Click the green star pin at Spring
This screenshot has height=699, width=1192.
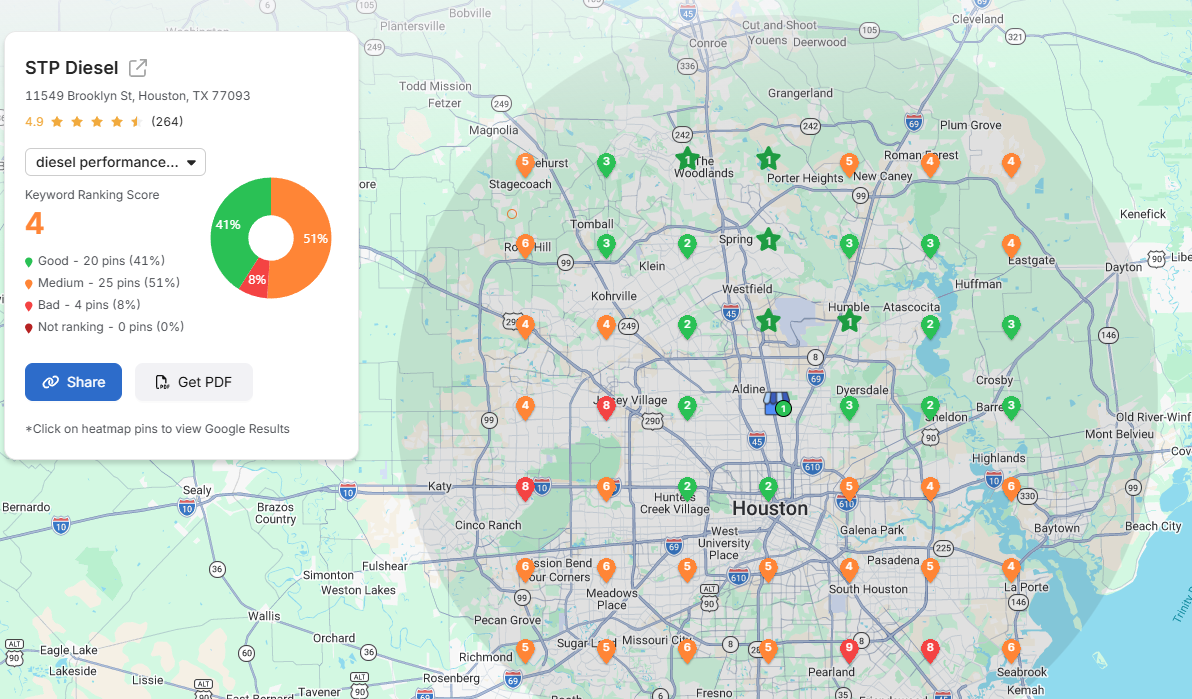coord(769,240)
